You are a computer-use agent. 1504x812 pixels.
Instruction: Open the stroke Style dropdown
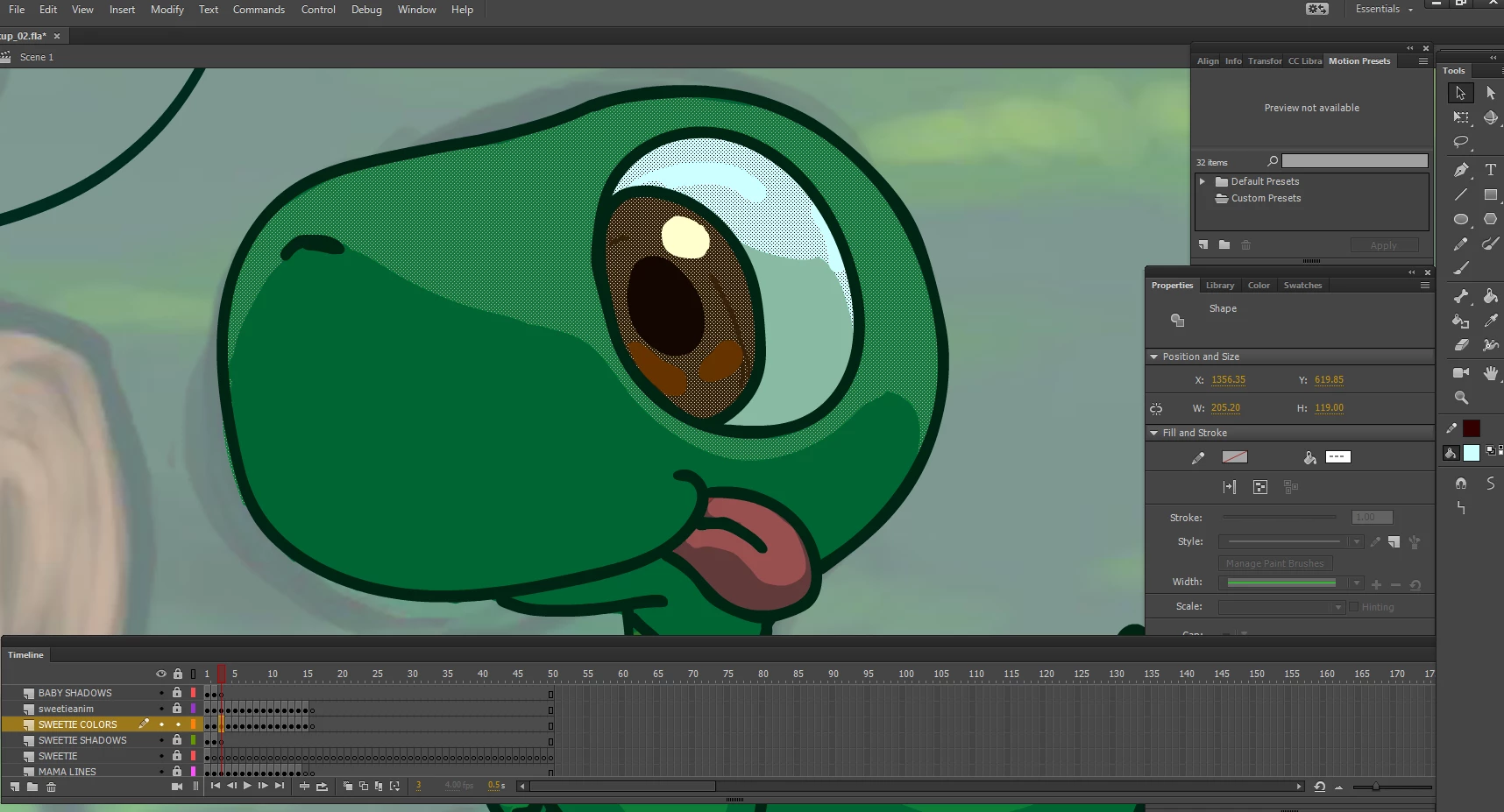[1357, 541]
